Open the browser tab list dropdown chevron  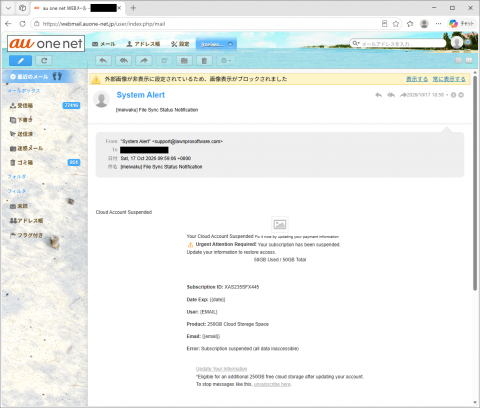click(8, 8)
